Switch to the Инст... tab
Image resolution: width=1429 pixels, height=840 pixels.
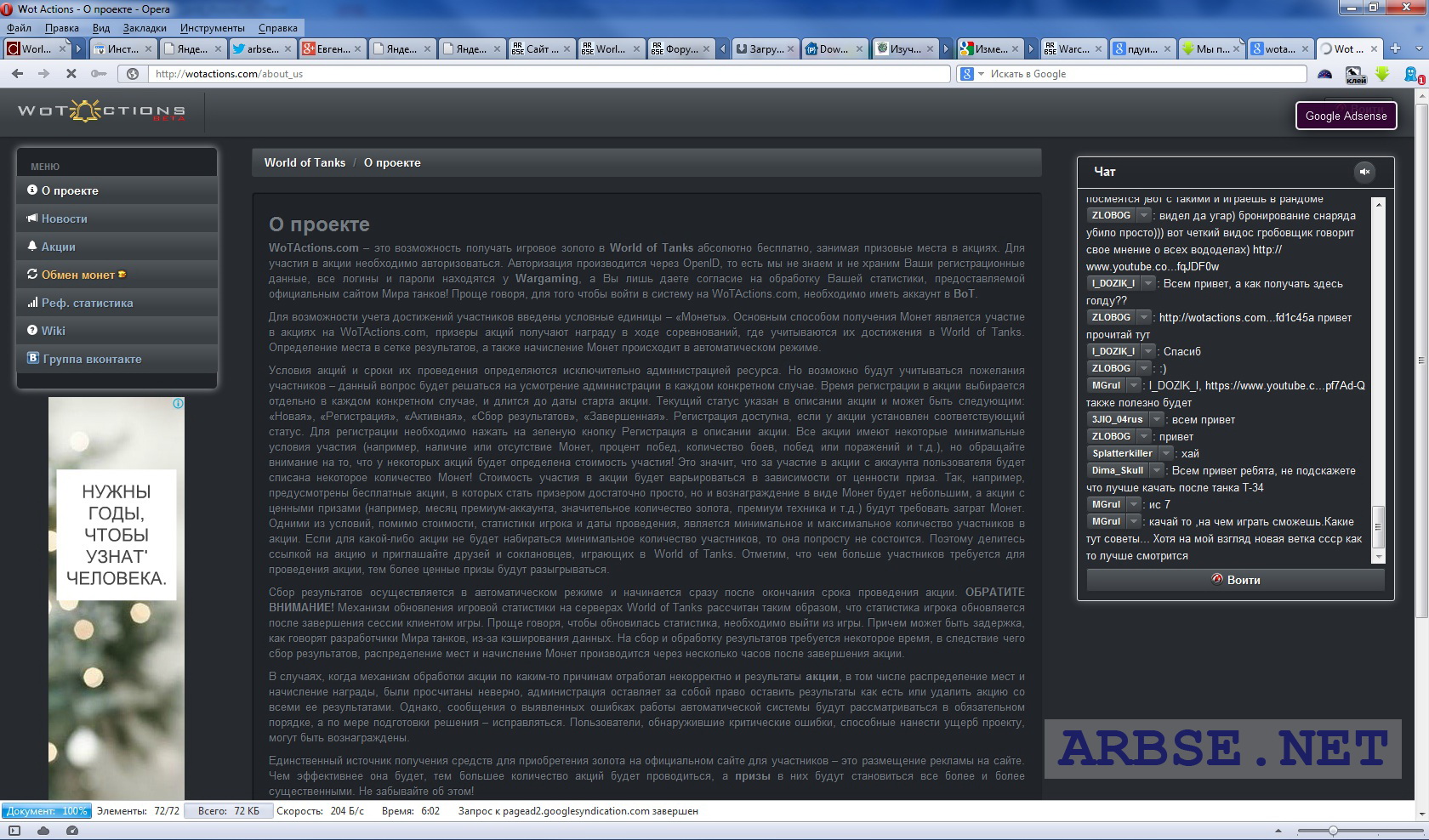coord(123,49)
